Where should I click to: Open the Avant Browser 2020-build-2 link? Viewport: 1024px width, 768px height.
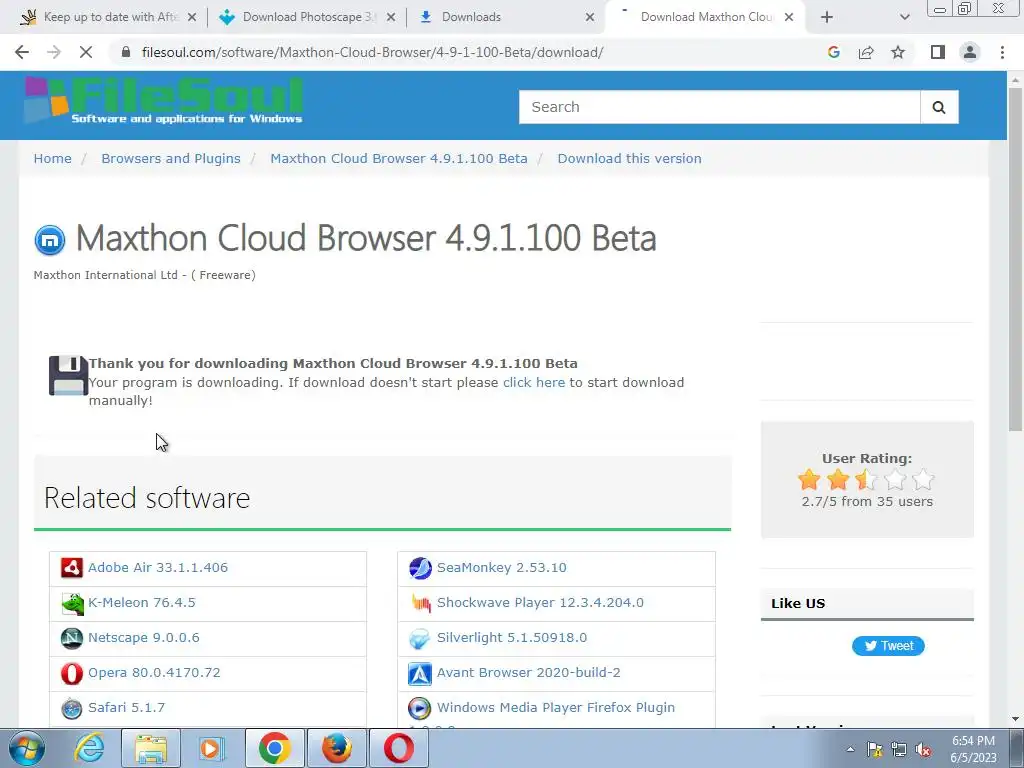[529, 673]
